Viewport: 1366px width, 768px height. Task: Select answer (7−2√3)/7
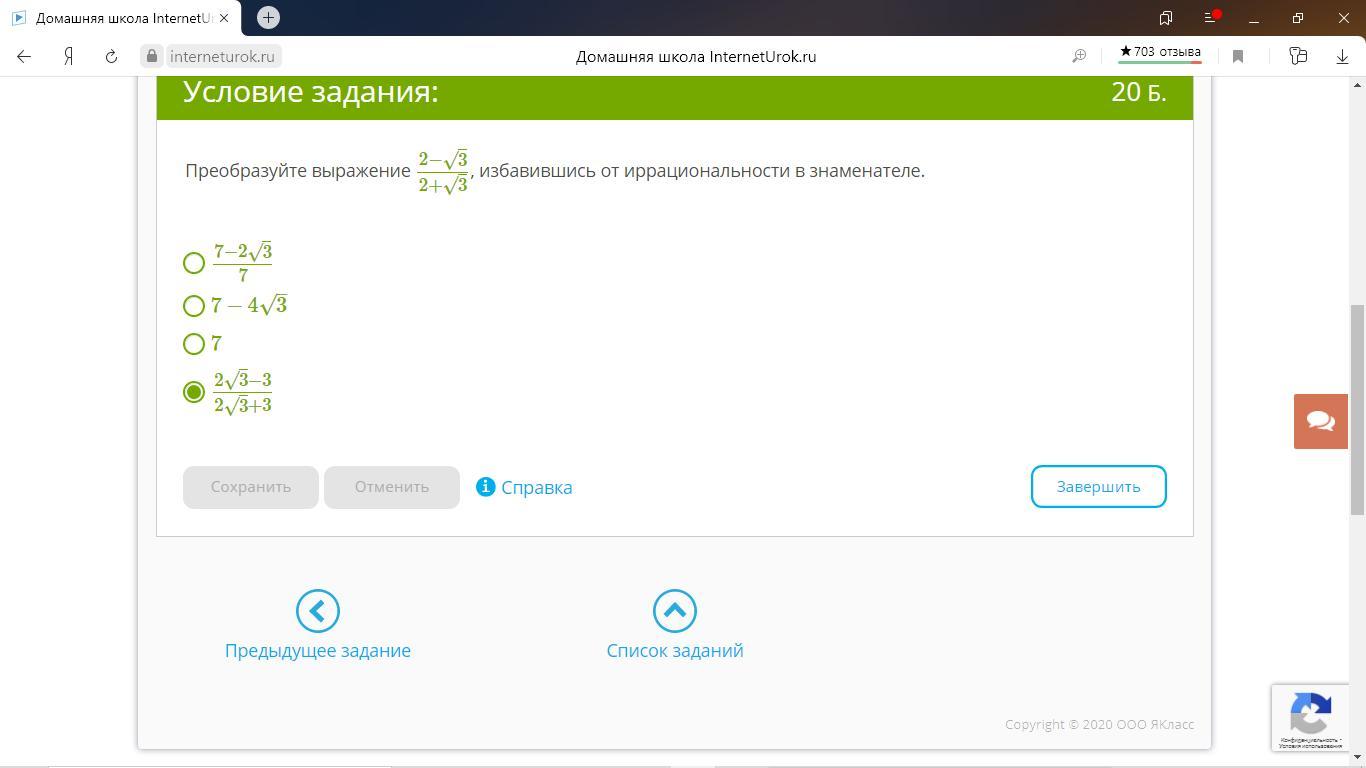(x=194, y=263)
